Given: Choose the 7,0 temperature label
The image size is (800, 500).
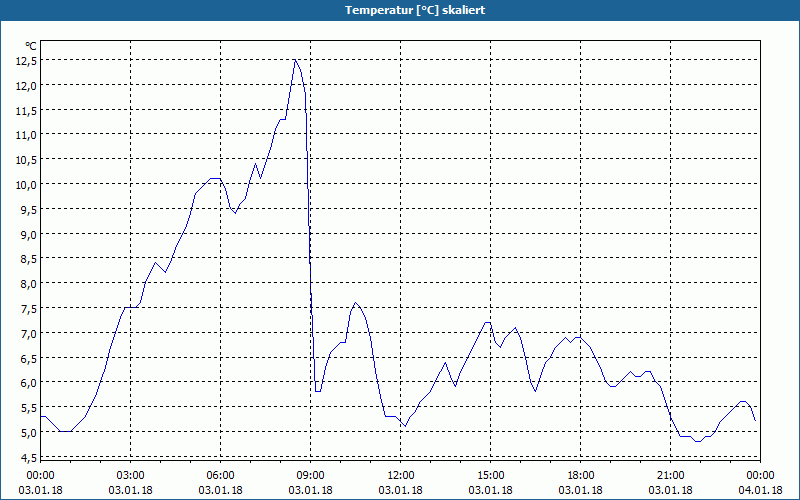Looking at the screenshot, I should point(30,334).
